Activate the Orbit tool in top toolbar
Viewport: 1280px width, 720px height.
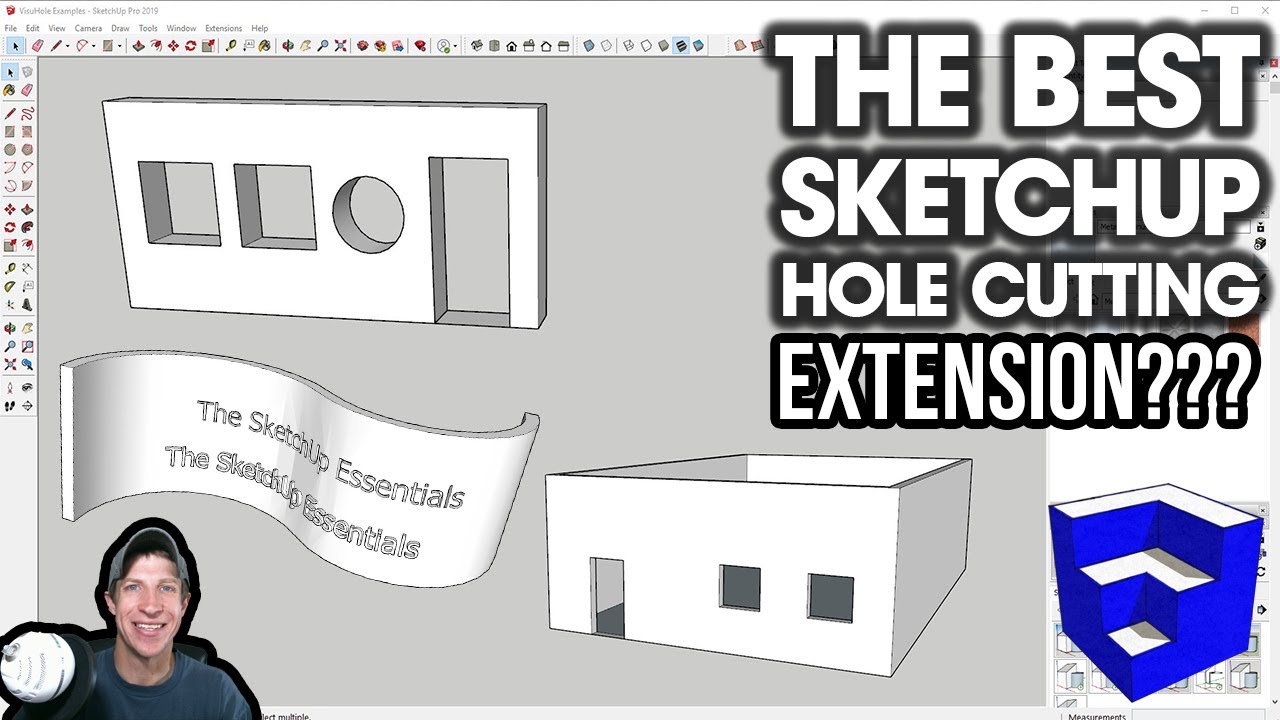288,45
